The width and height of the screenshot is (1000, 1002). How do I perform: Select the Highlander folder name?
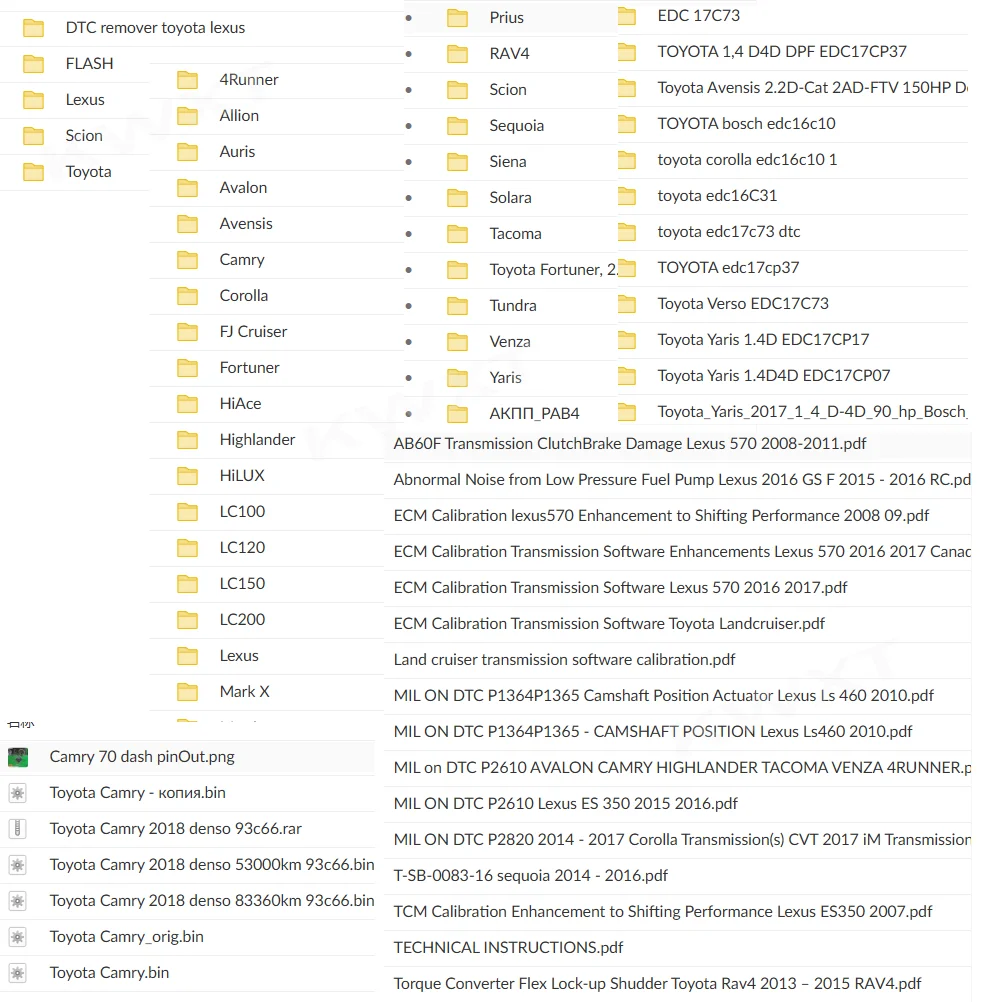pyautogui.click(x=257, y=440)
